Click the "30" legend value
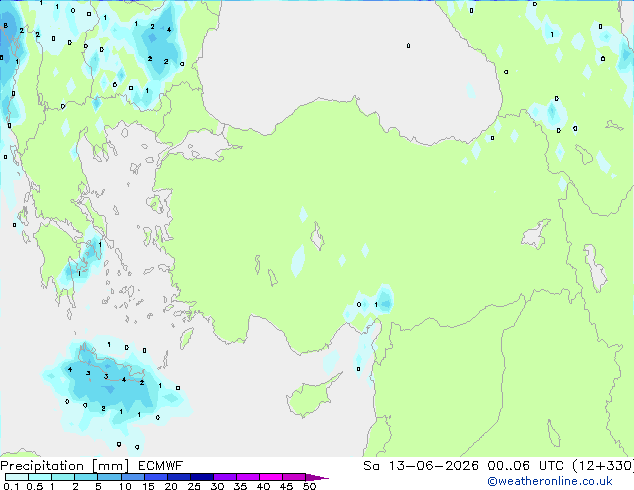Screen dimensions: 634x490 coord(218,486)
